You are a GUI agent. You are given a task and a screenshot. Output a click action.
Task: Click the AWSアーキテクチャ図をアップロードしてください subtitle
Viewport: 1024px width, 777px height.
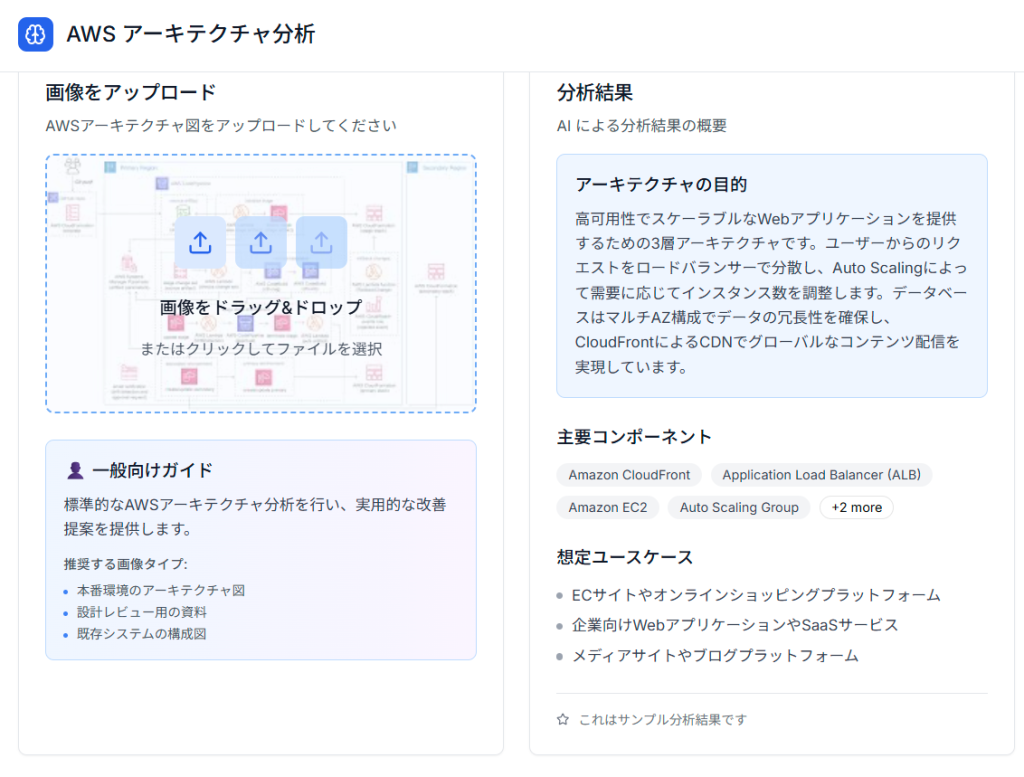pyautogui.click(x=221, y=125)
